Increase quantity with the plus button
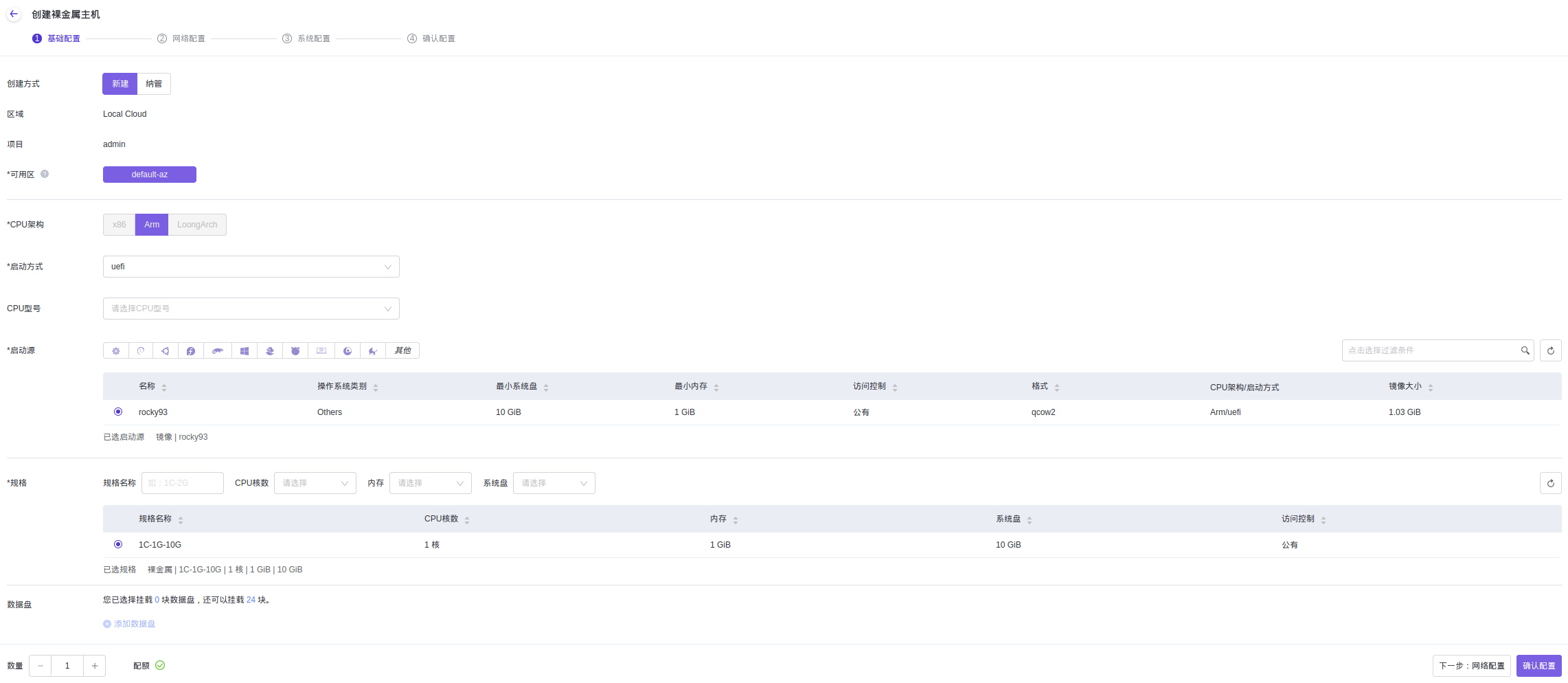This screenshot has height=683, width=1568. pos(95,666)
